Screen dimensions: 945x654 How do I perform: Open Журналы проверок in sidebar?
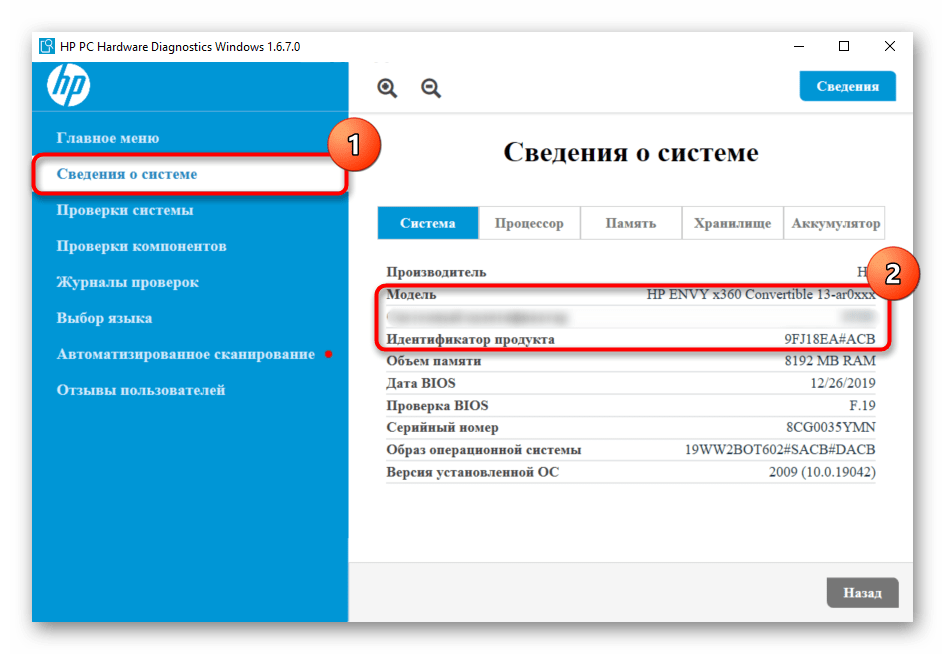pos(127,282)
